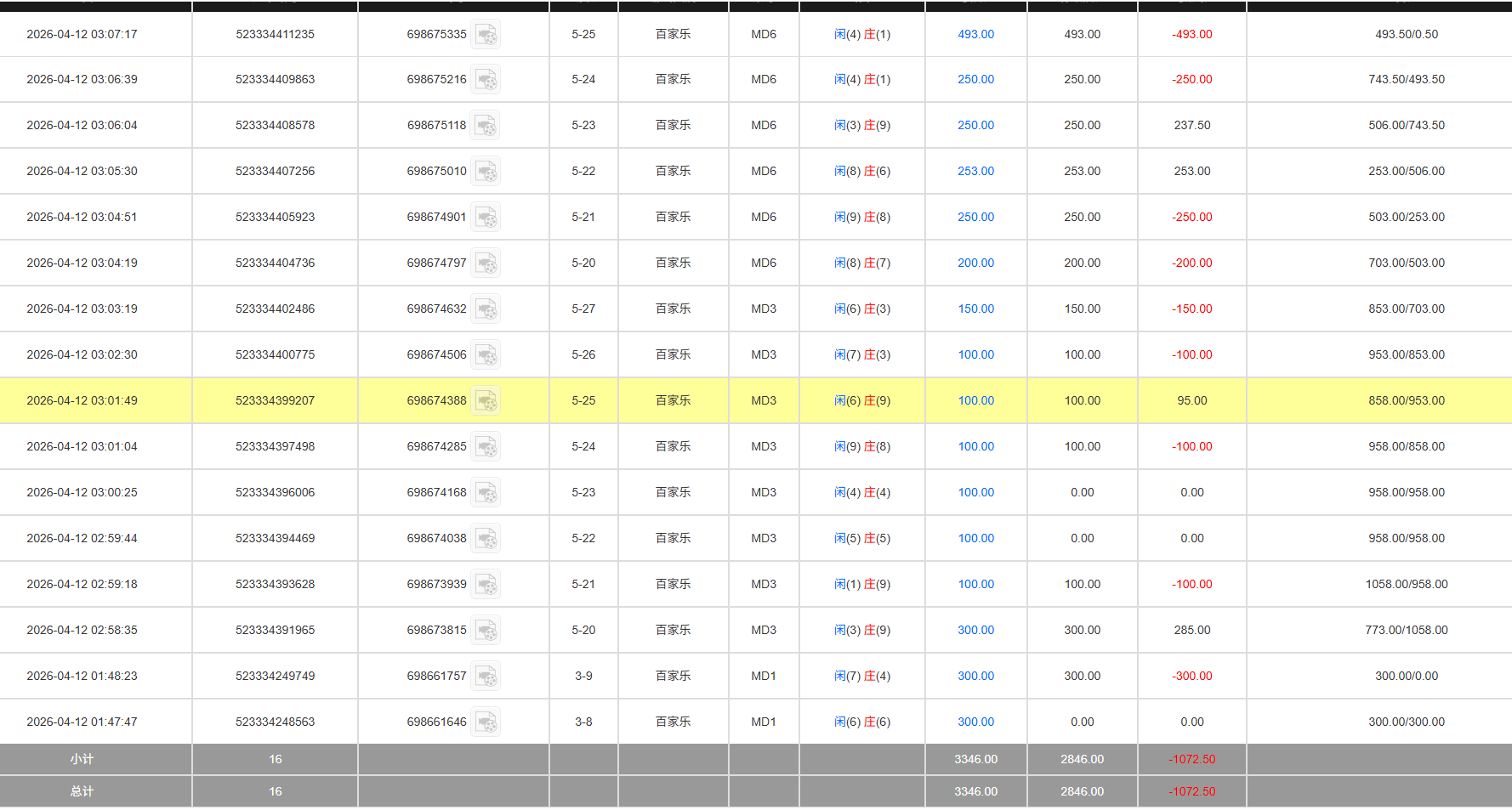Open video icon next to round 698674632

(x=486, y=309)
